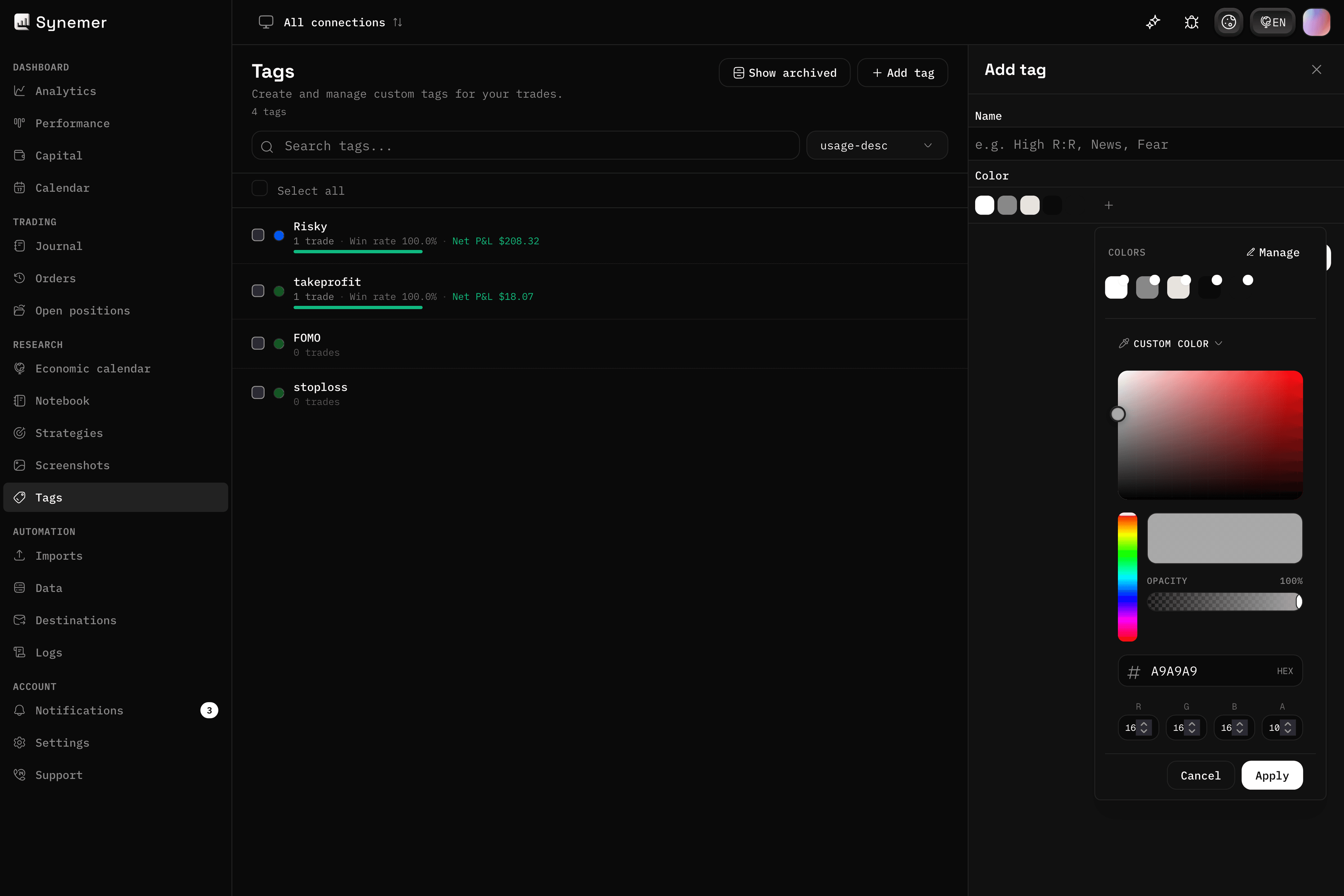
Task: Click Show archived button
Action: [784, 72]
